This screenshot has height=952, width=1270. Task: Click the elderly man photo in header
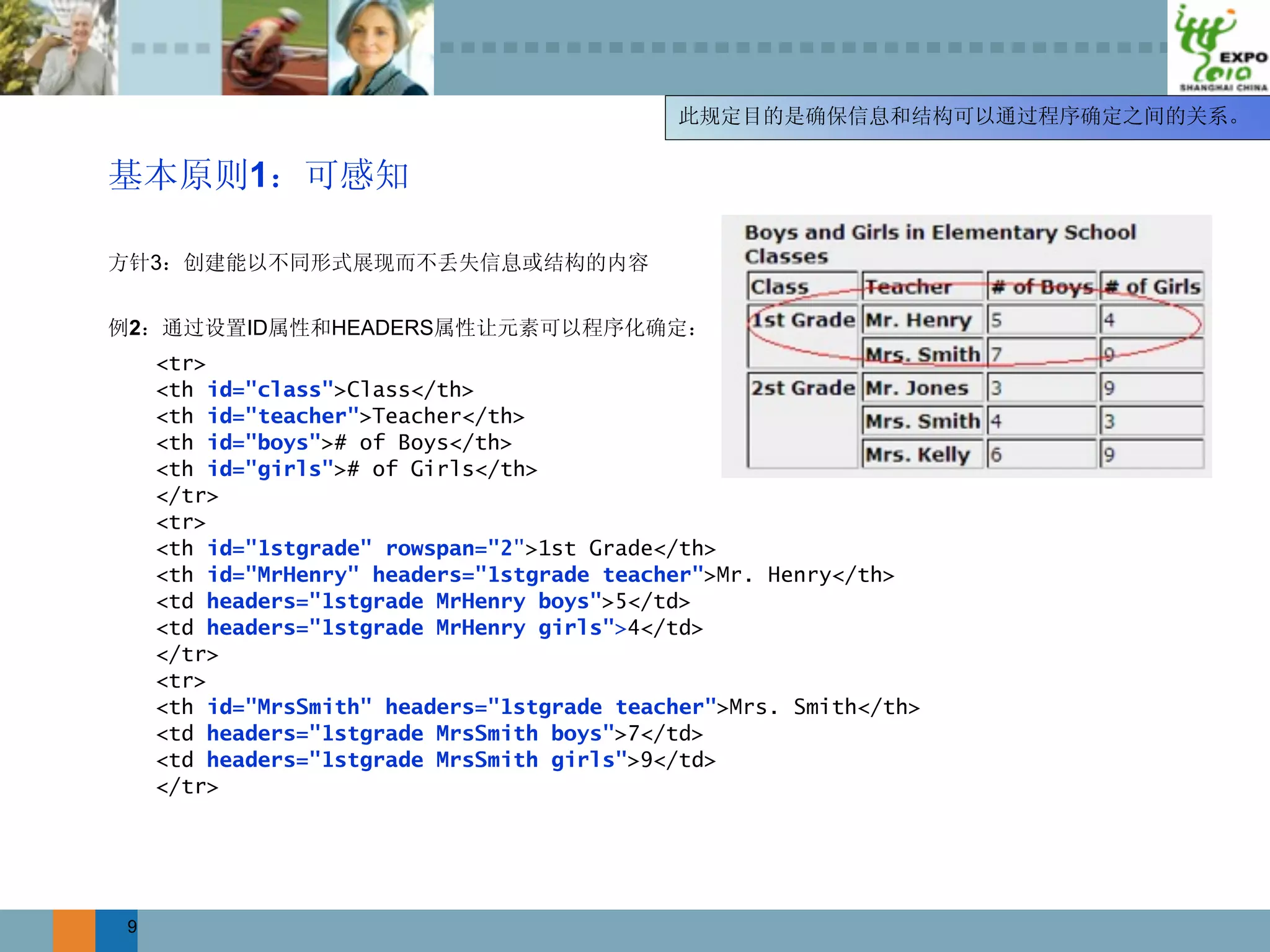pos(59,47)
